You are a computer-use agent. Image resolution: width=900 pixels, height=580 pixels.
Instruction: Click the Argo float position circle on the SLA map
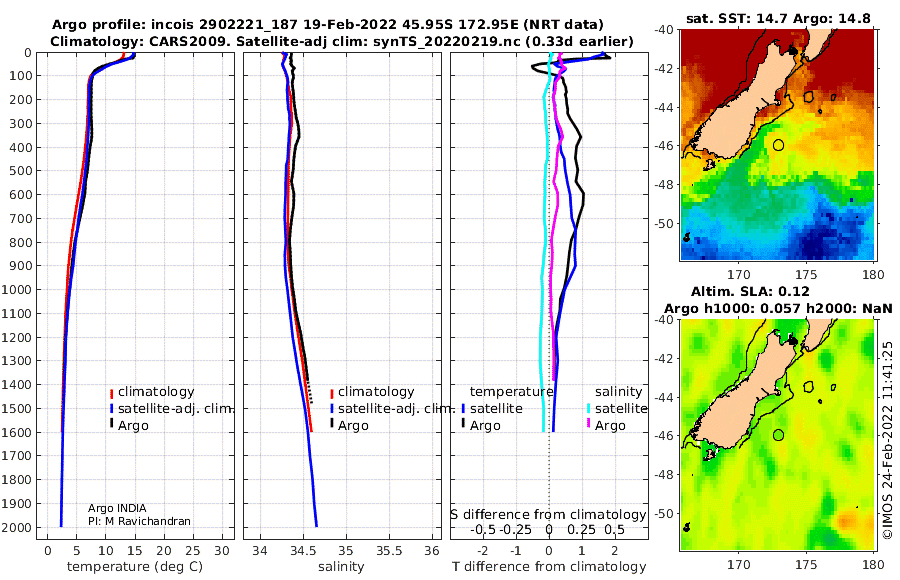coord(778,435)
